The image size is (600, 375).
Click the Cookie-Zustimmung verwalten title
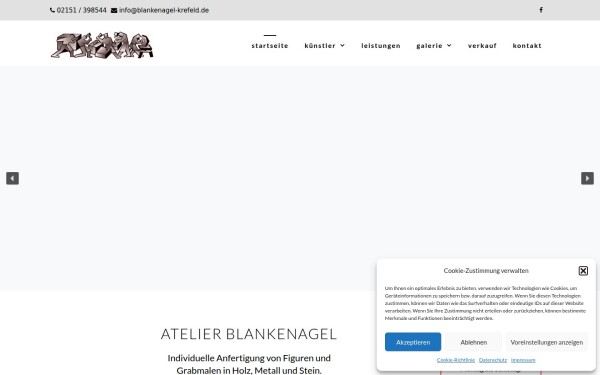pyautogui.click(x=486, y=271)
